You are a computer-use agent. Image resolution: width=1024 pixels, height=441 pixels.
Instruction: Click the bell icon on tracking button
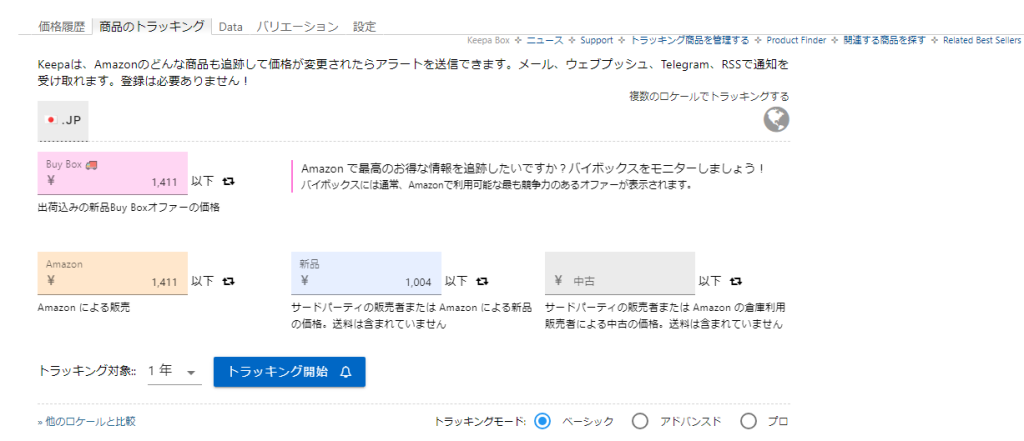[x=346, y=372]
